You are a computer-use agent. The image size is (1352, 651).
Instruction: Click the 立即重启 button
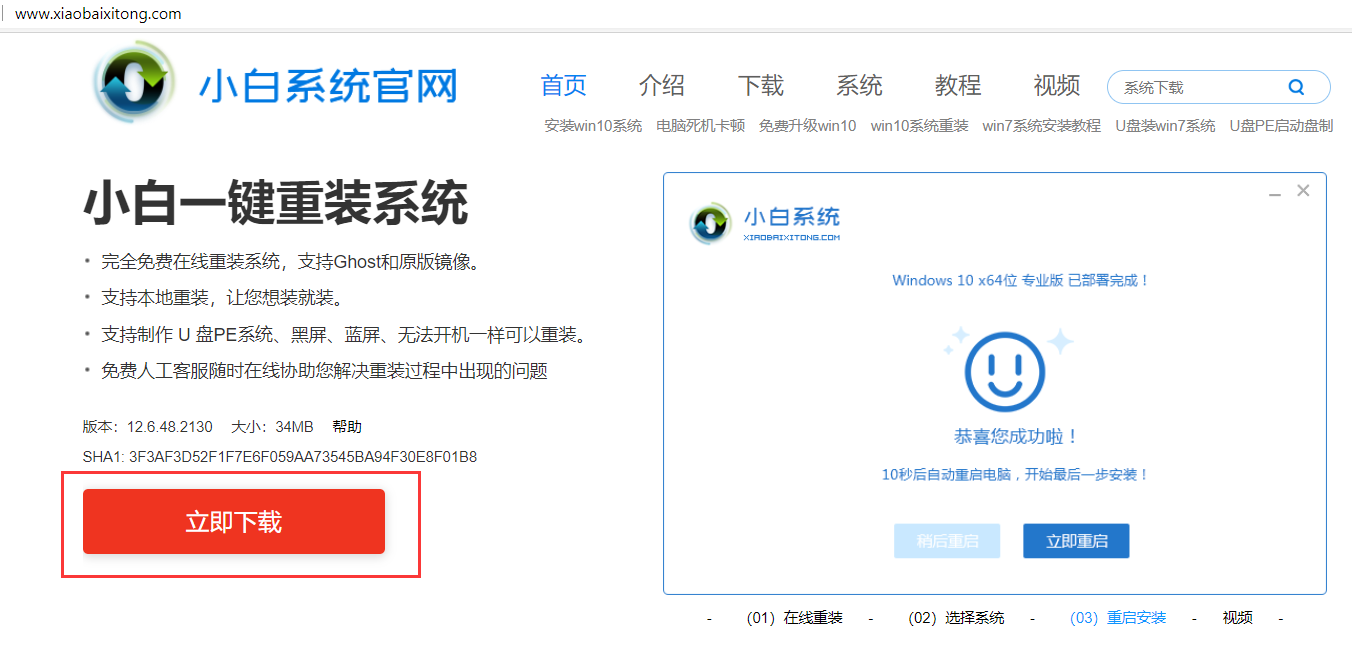[x=1076, y=541]
